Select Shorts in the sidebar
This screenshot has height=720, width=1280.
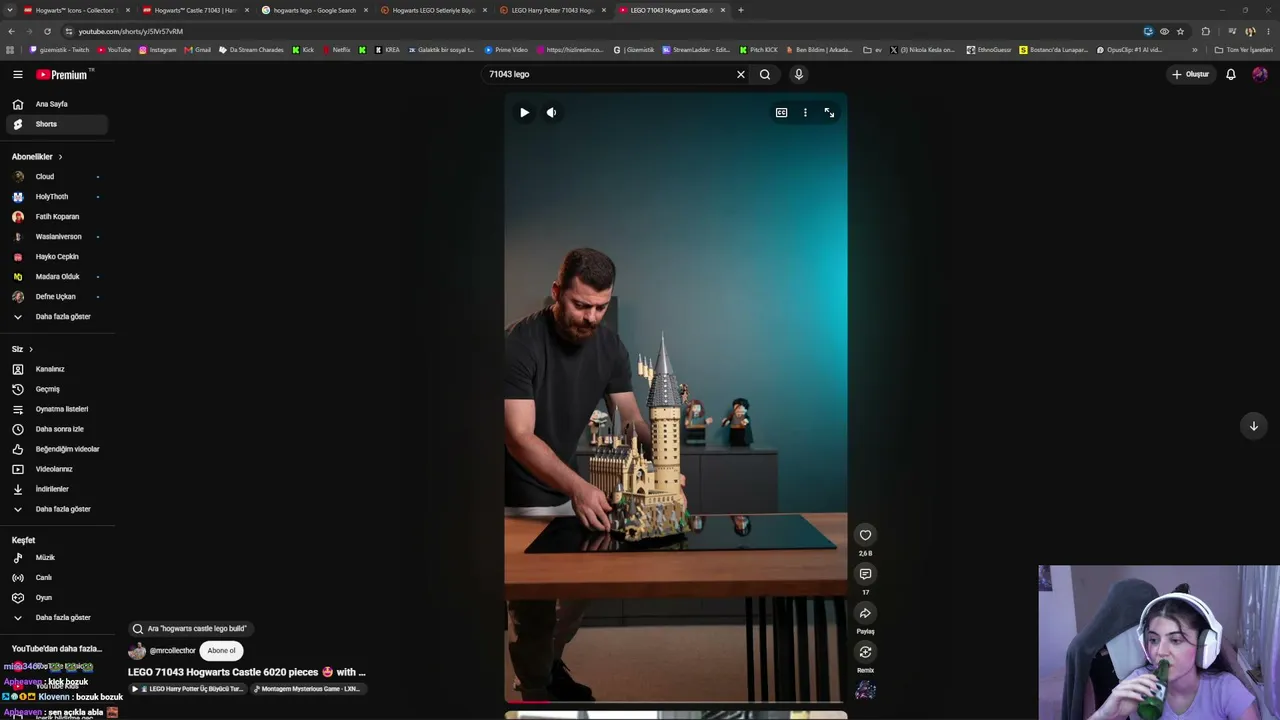[56, 124]
